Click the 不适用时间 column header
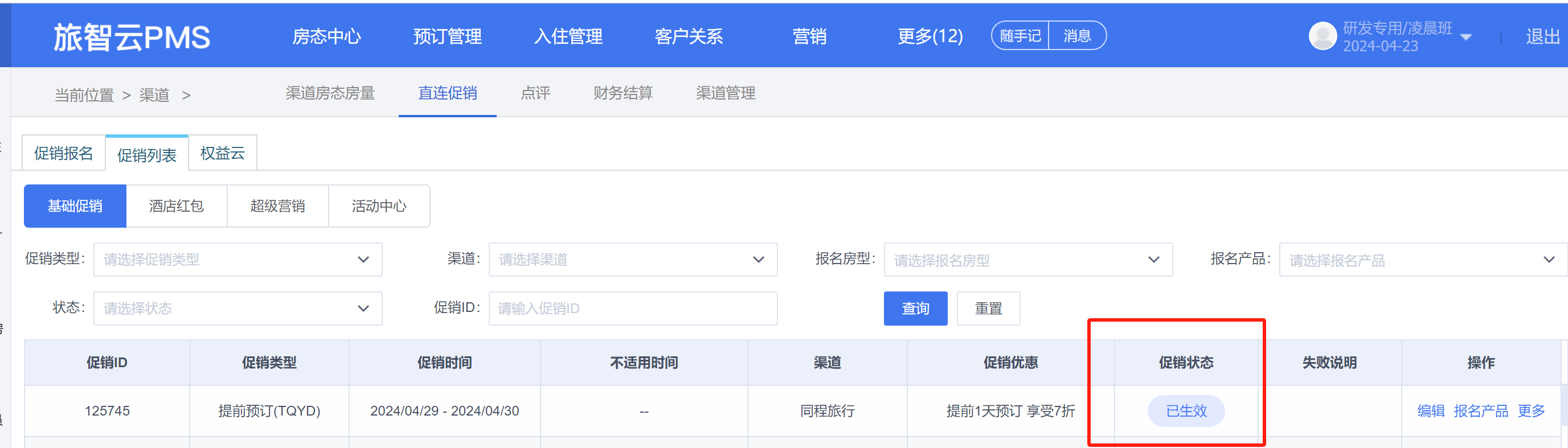 tap(644, 363)
